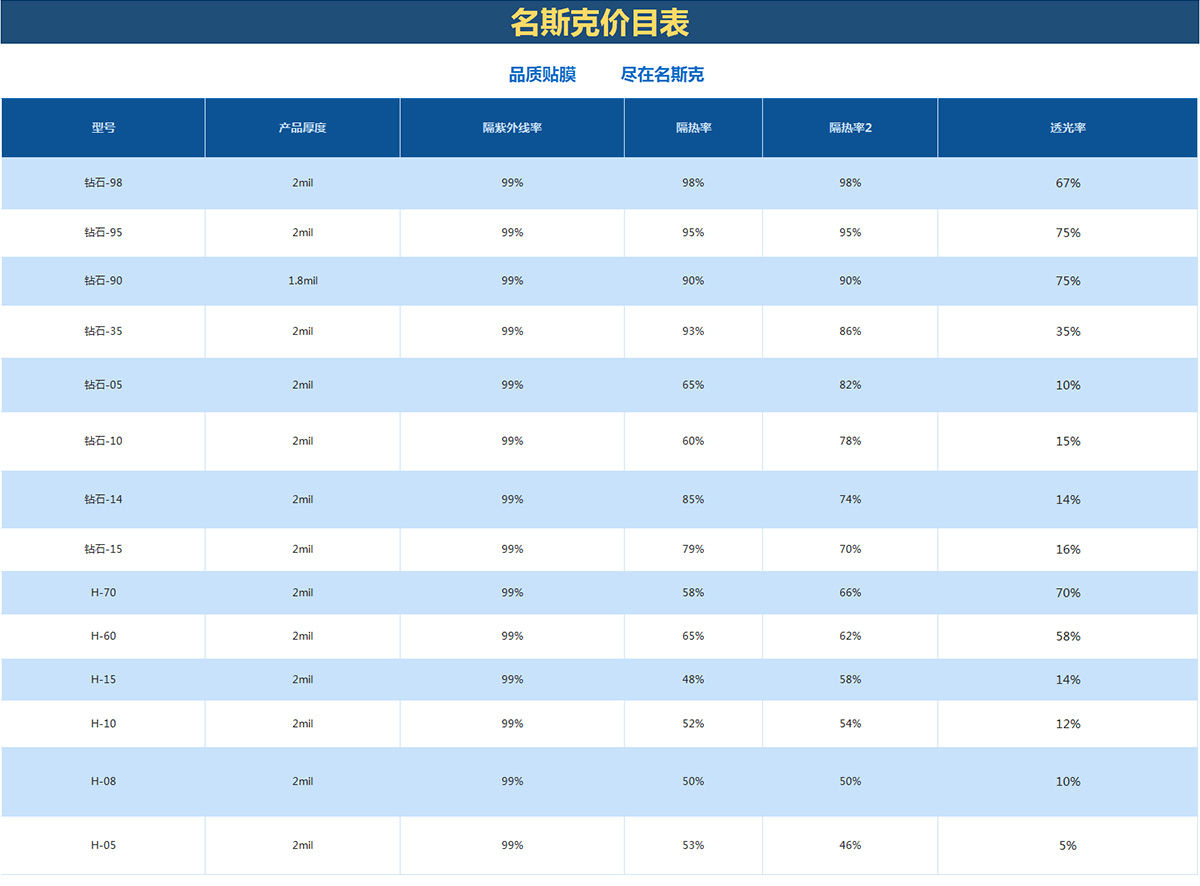Select the H-70 model cell
Viewport: 1200px width, 886px height.
pos(103,593)
